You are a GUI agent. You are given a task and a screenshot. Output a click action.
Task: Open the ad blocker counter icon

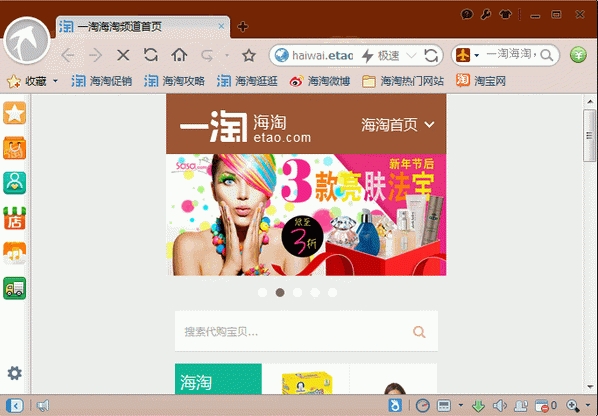tap(546, 405)
